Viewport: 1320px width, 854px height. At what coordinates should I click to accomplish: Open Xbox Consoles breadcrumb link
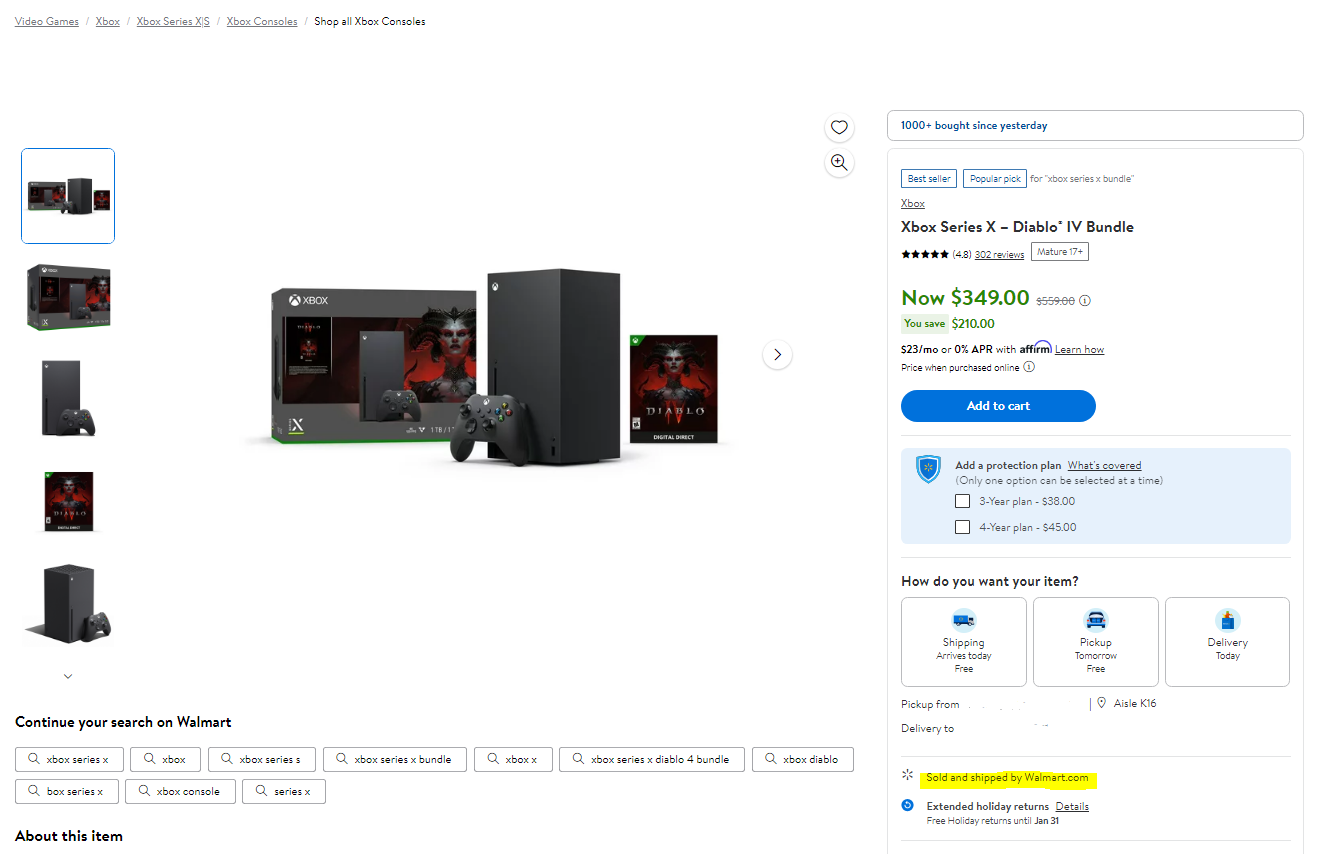tap(262, 21)
